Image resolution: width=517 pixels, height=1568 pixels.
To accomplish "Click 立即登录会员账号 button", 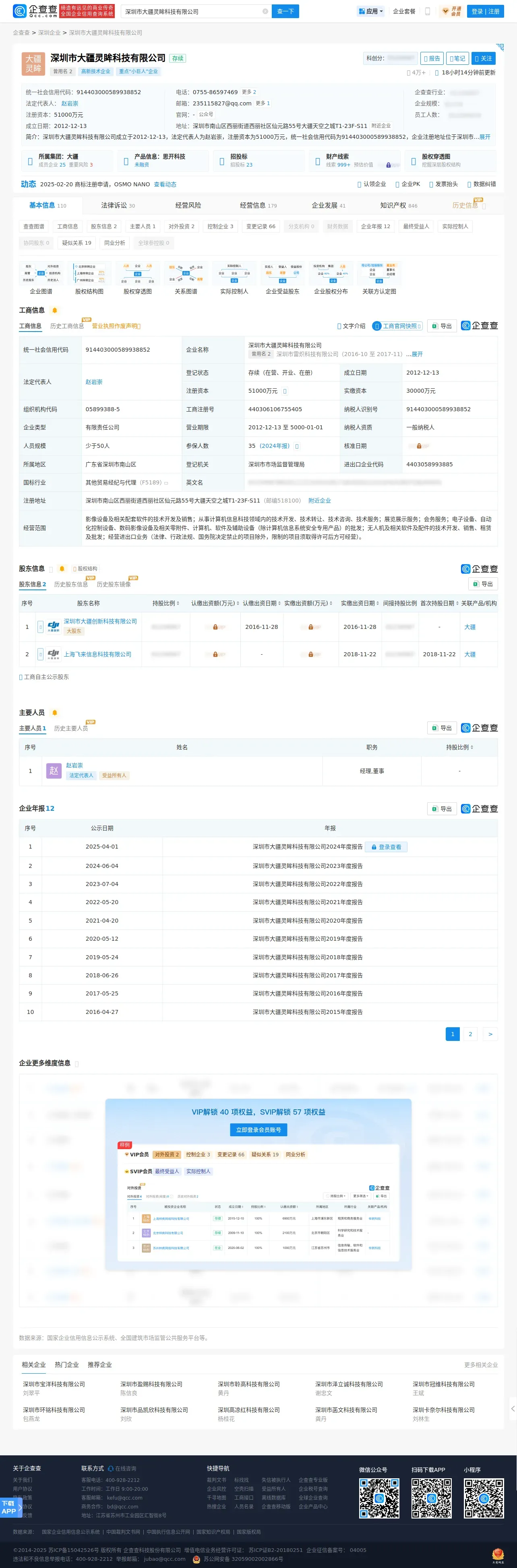I will tap(258, 1130).
